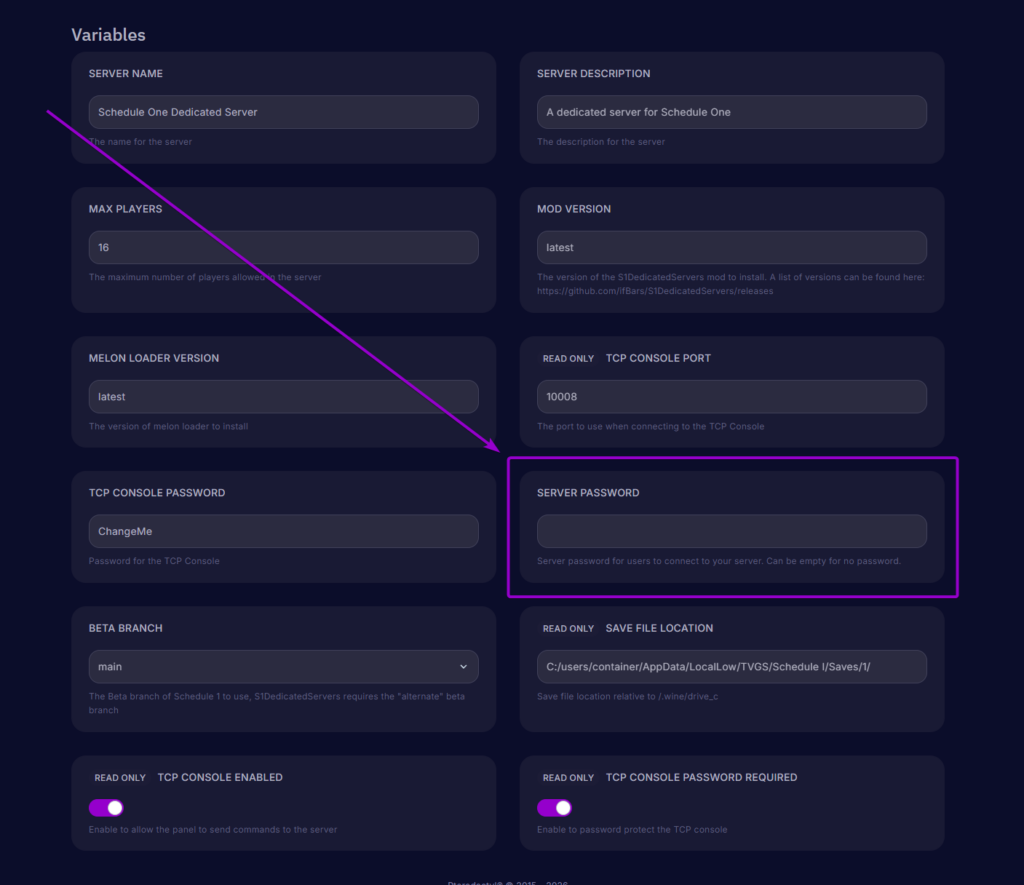The image size is (1024, 885).
Task: Click the Max Players field showing 16
Action: click(x=283, y=247)
